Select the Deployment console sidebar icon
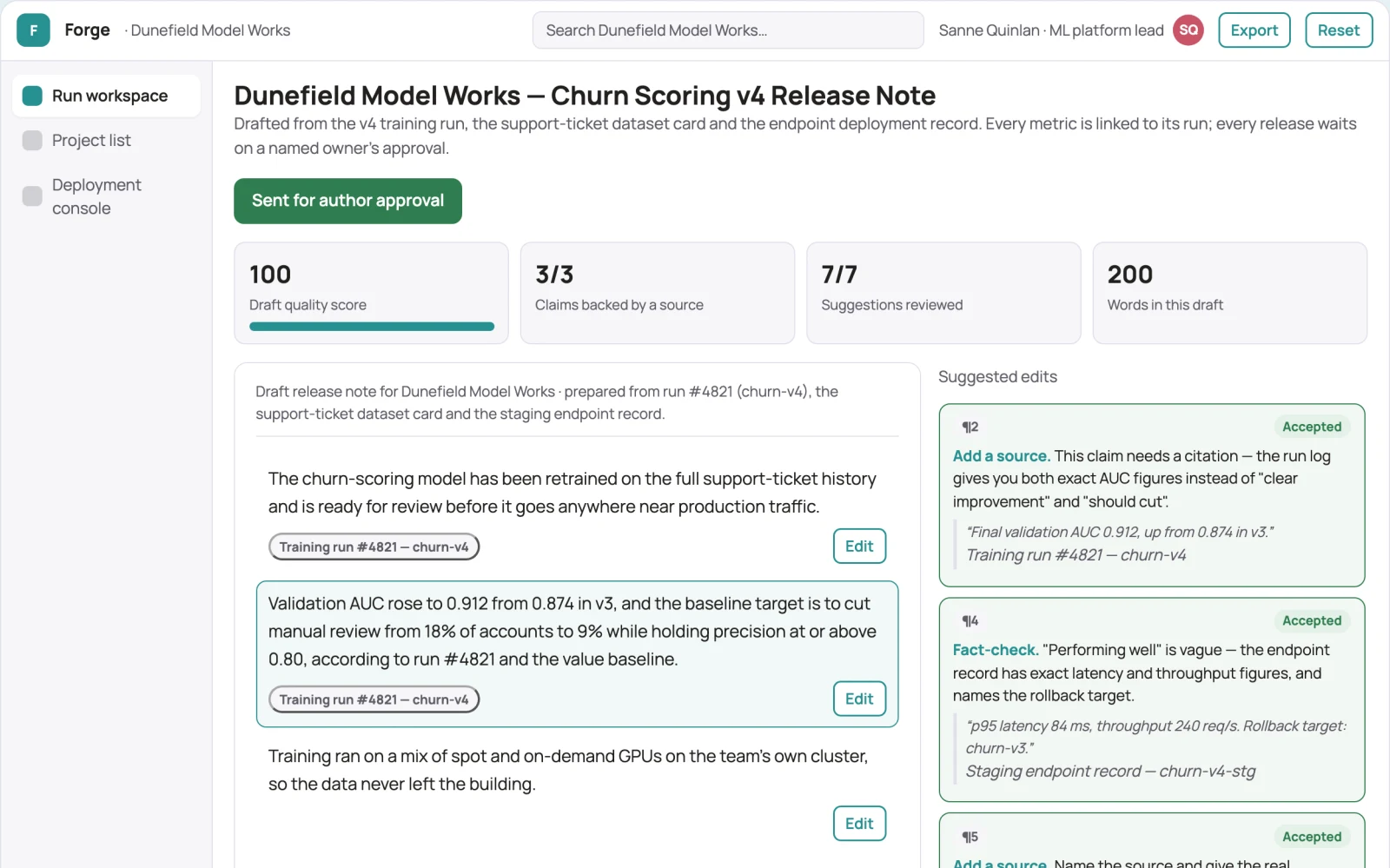This screenshot has width=1390, height=868. (x=32, y=195)
